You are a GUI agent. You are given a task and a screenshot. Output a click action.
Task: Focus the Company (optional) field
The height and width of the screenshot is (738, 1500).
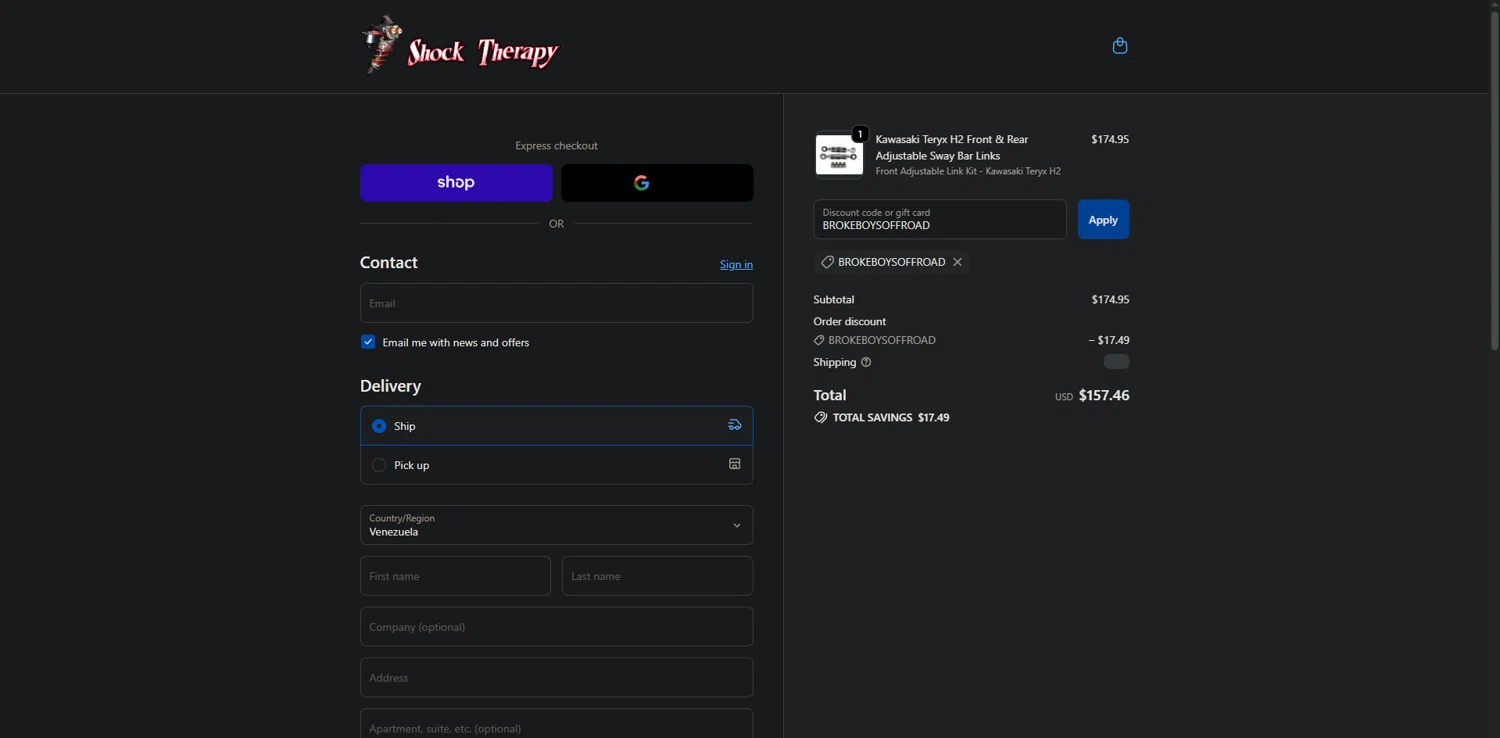[x=556, y=627]
